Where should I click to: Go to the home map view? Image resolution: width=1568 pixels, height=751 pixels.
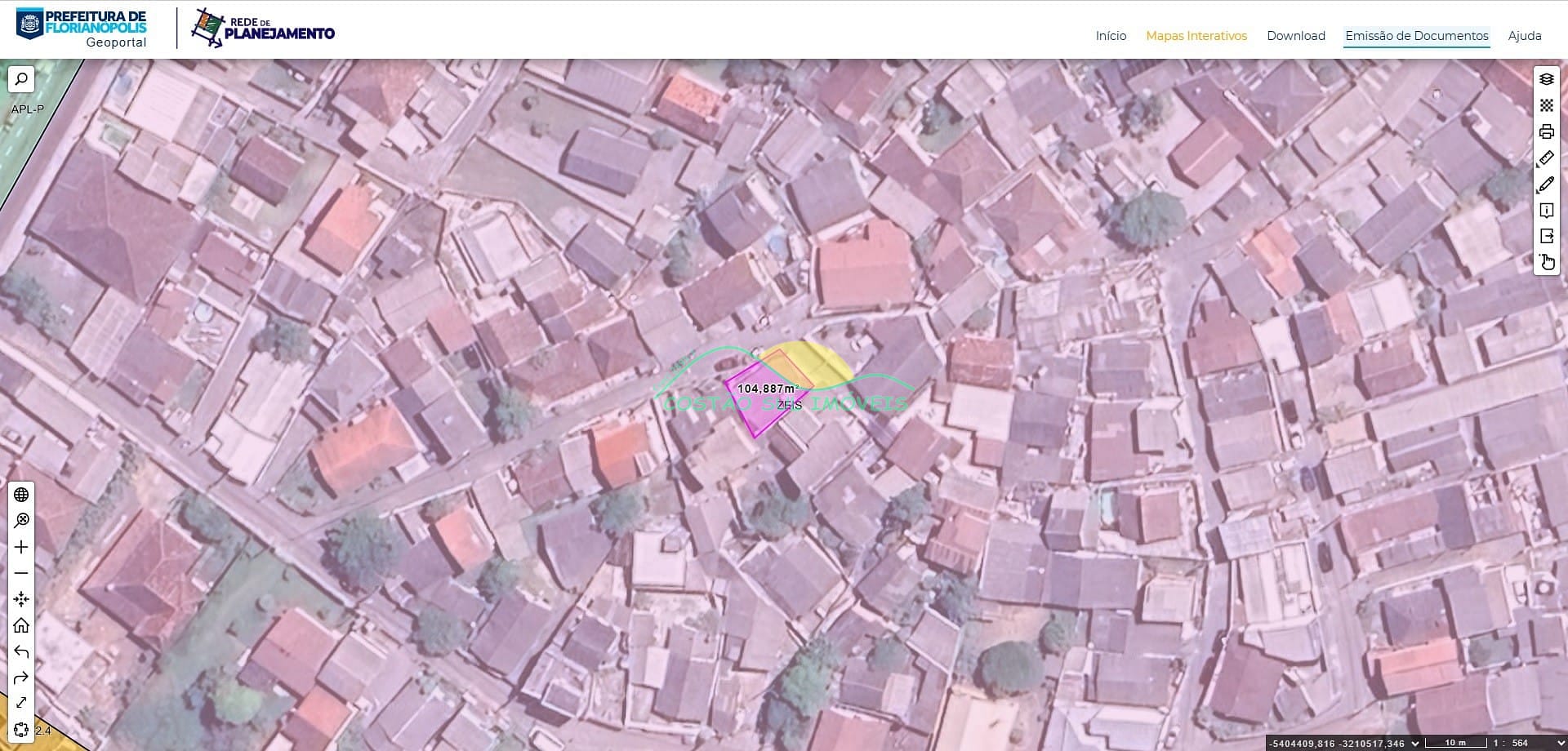(x=21, y=625)
